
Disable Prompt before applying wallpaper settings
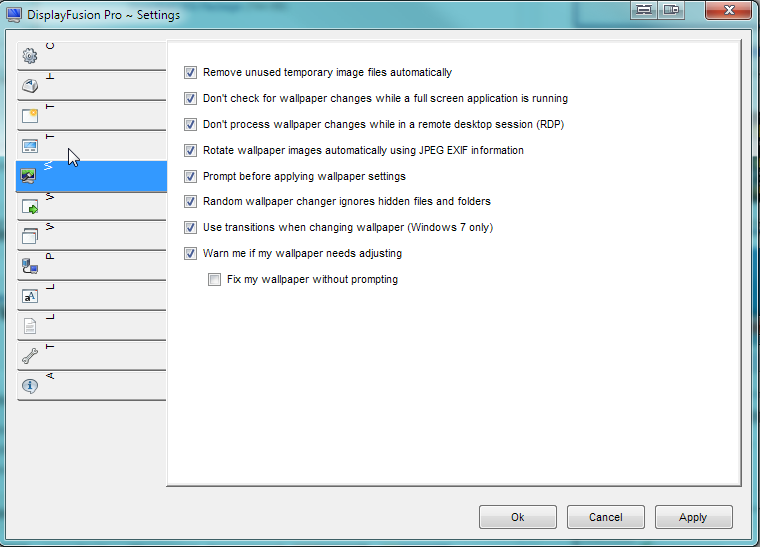point(191,177)
